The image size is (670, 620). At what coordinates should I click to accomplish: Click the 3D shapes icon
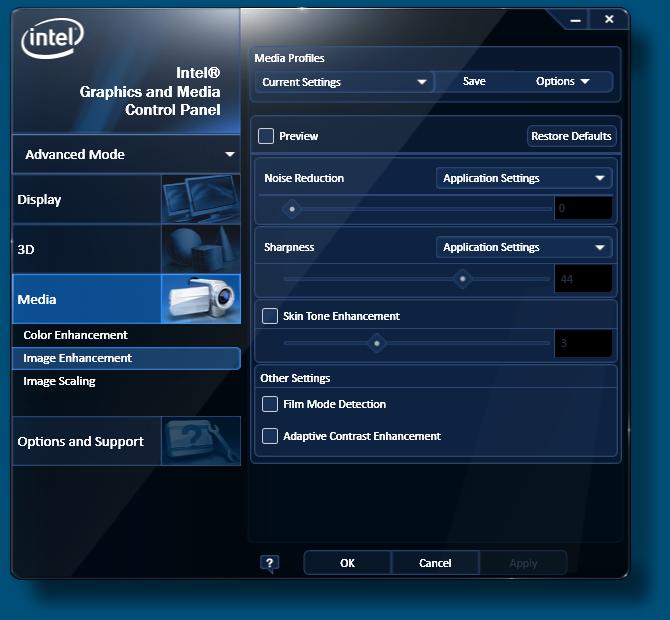(201, 249)
